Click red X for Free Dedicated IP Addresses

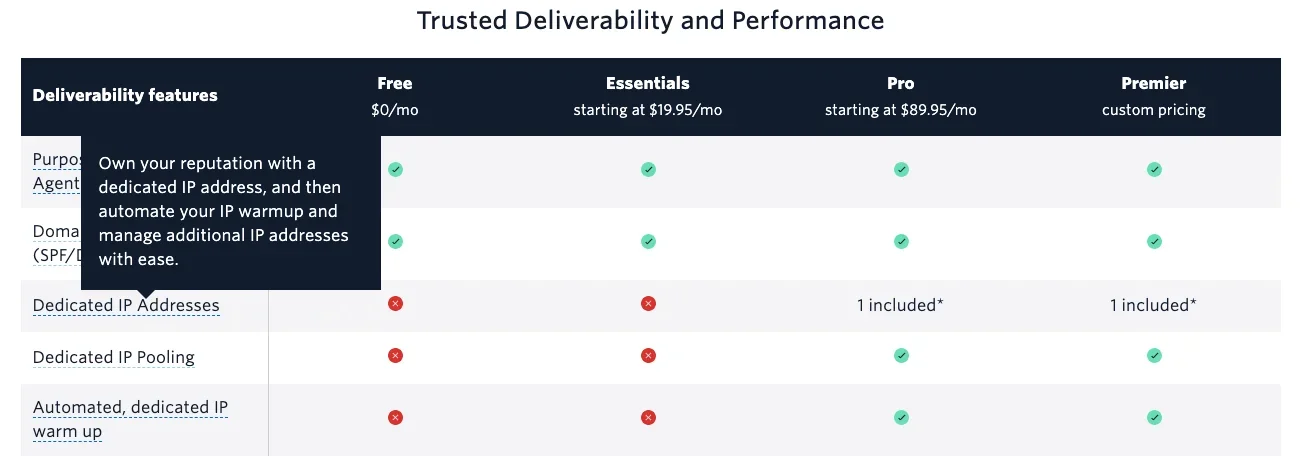395,303
